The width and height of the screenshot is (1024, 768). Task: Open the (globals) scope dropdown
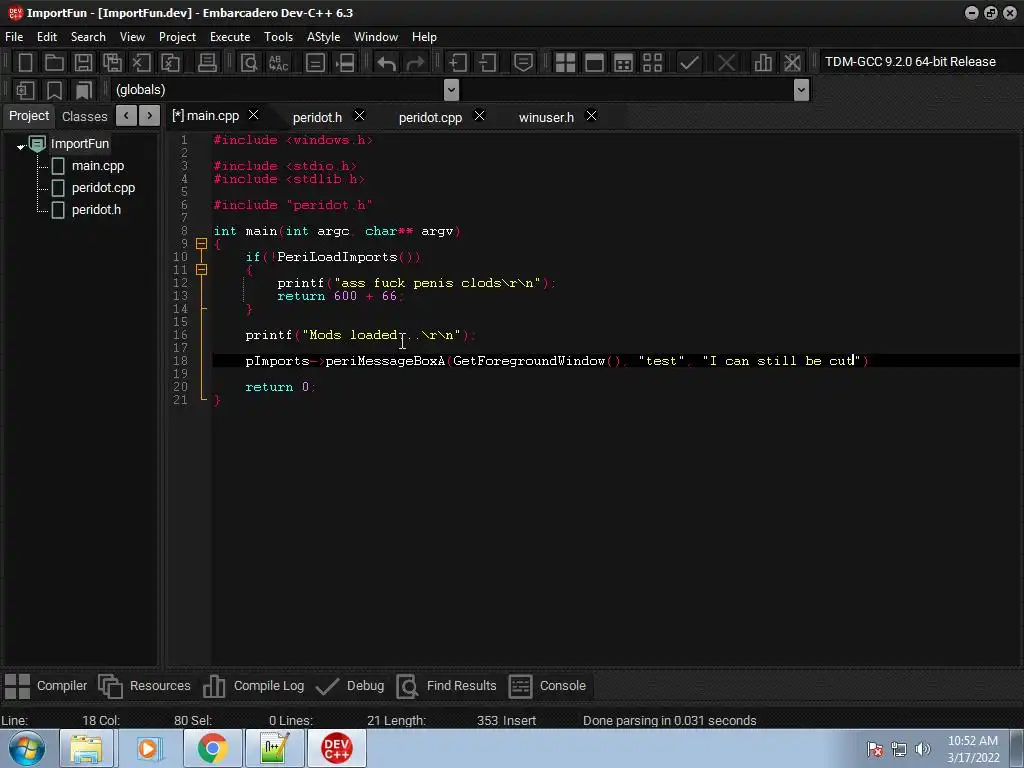tap(451, 90)
